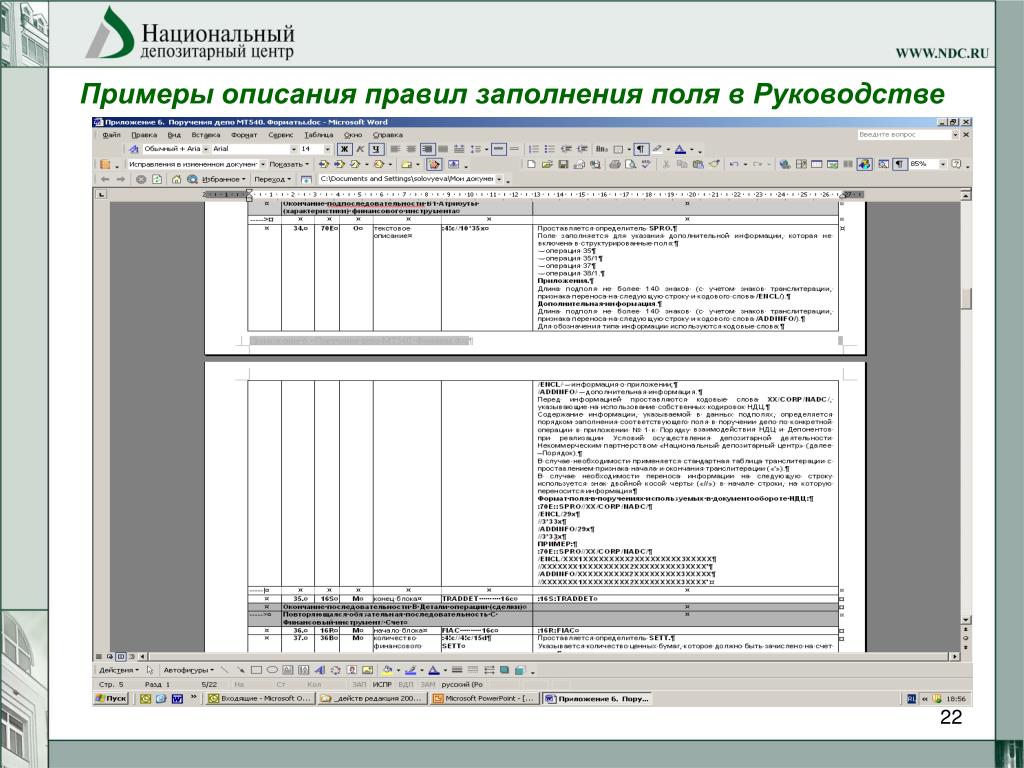Click the Автофигуры button in drawing toolbar
1024x768 pixels.
click(186, 669)
